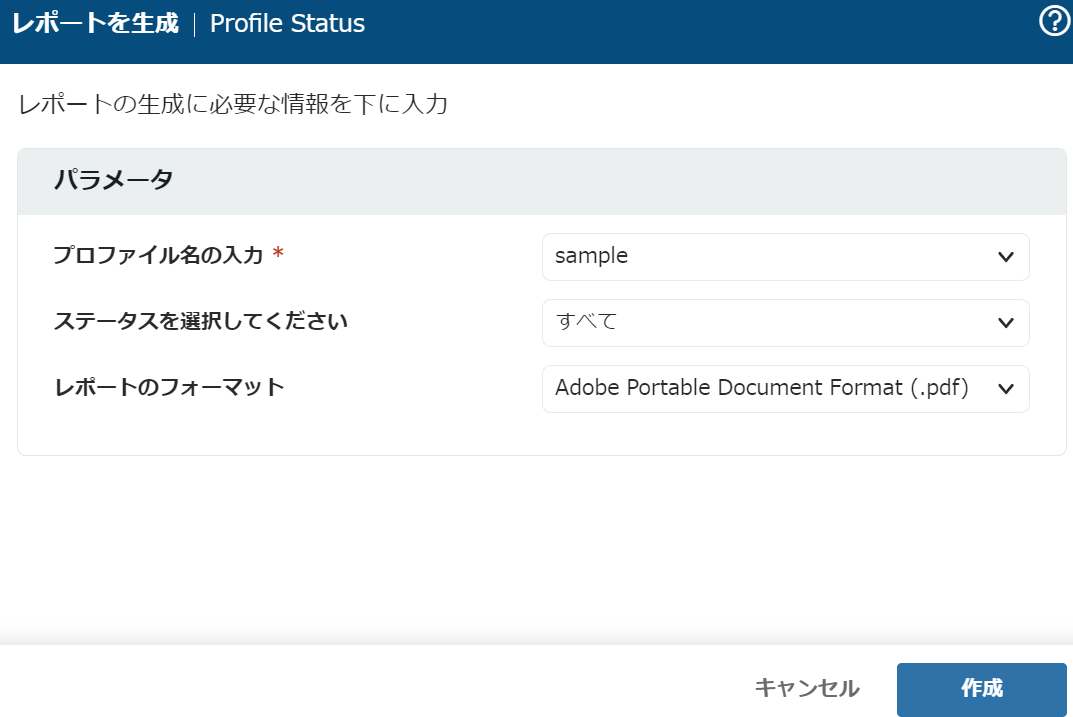Screen dimensions: 1073x717
Task: Click chevron arrow beside すべて
Action: coord(1006,322)
